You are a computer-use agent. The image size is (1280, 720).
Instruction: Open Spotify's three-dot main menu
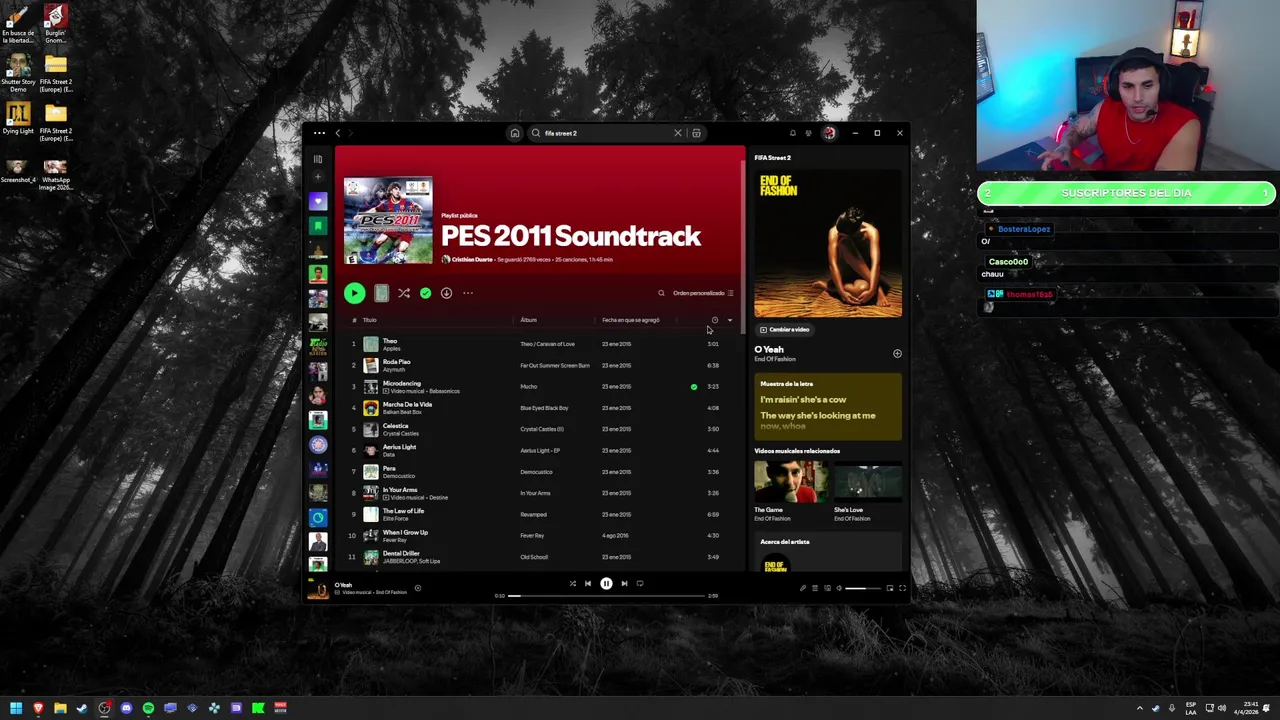pyautogui.click(x=319, y=133)
